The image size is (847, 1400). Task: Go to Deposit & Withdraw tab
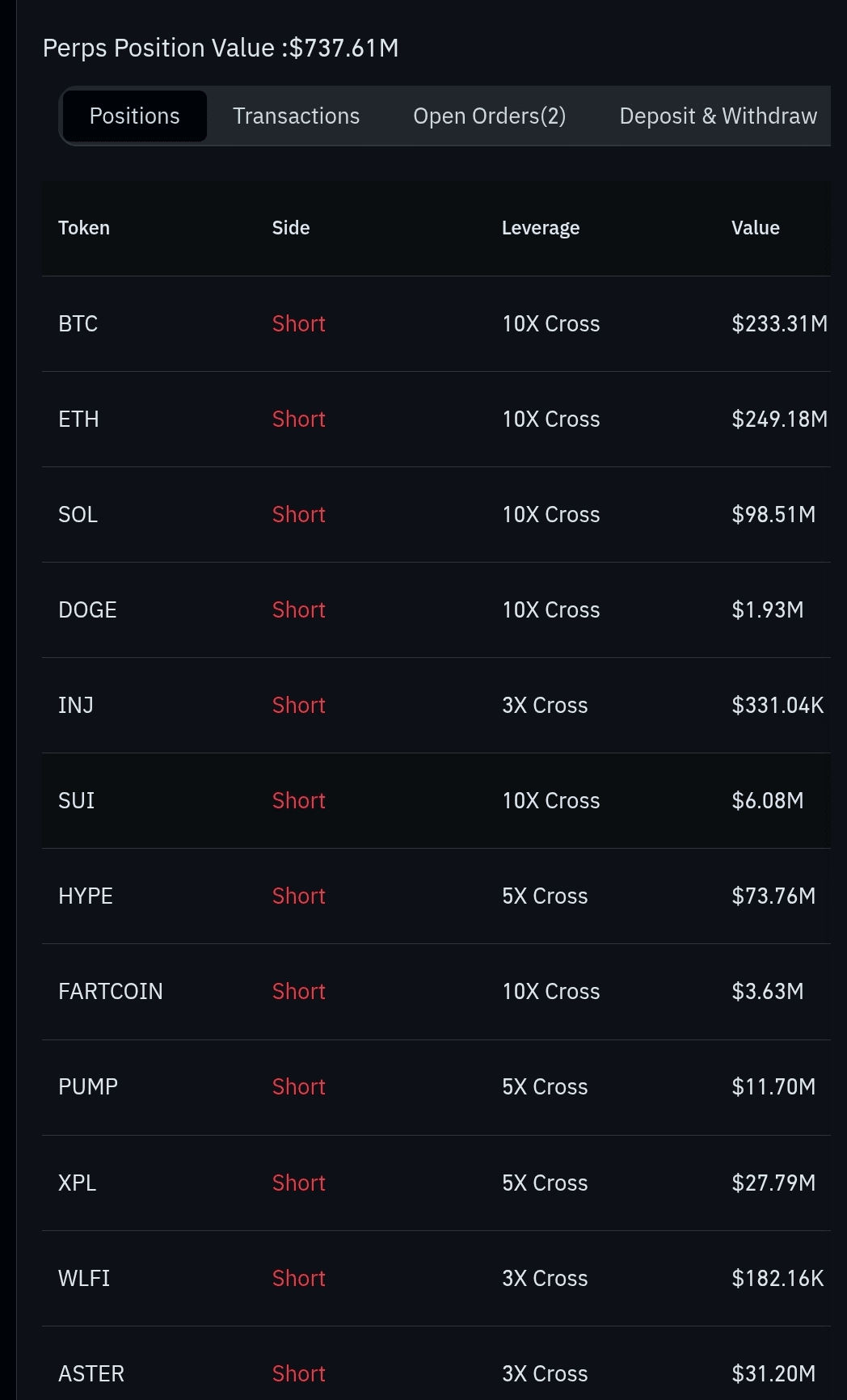718,116
